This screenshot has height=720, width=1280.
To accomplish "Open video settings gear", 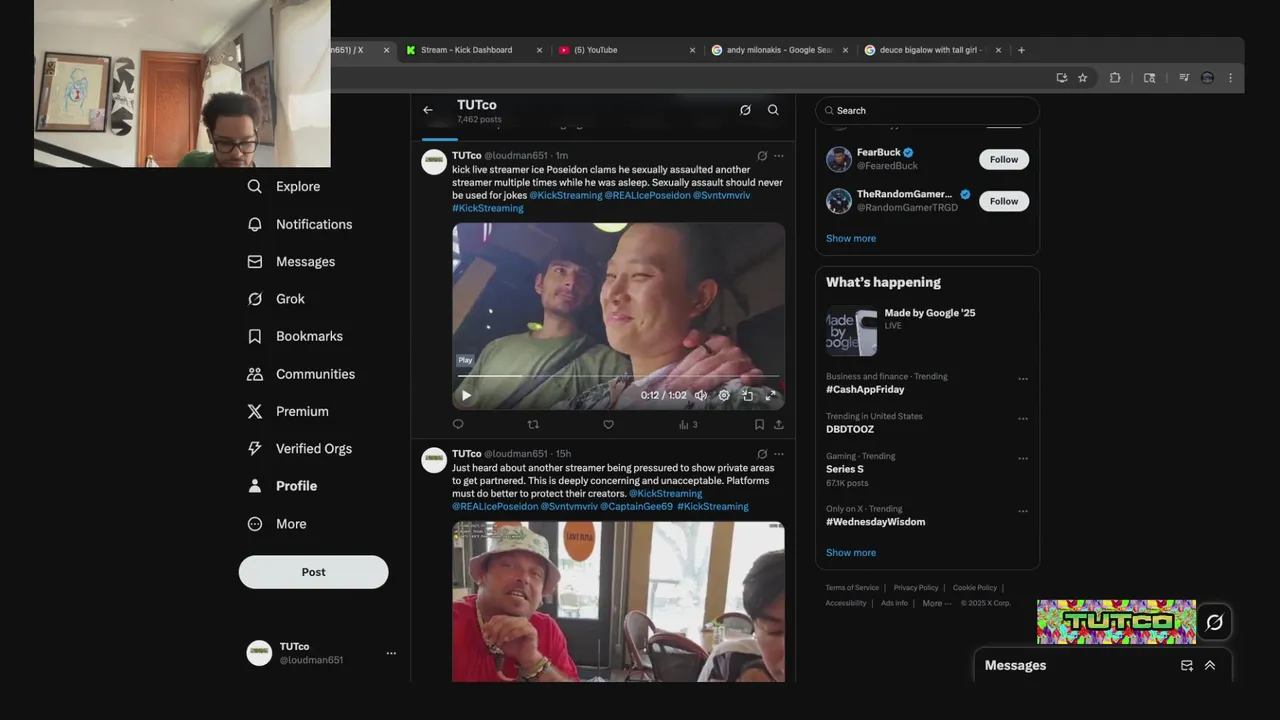I will click(724, 395).
